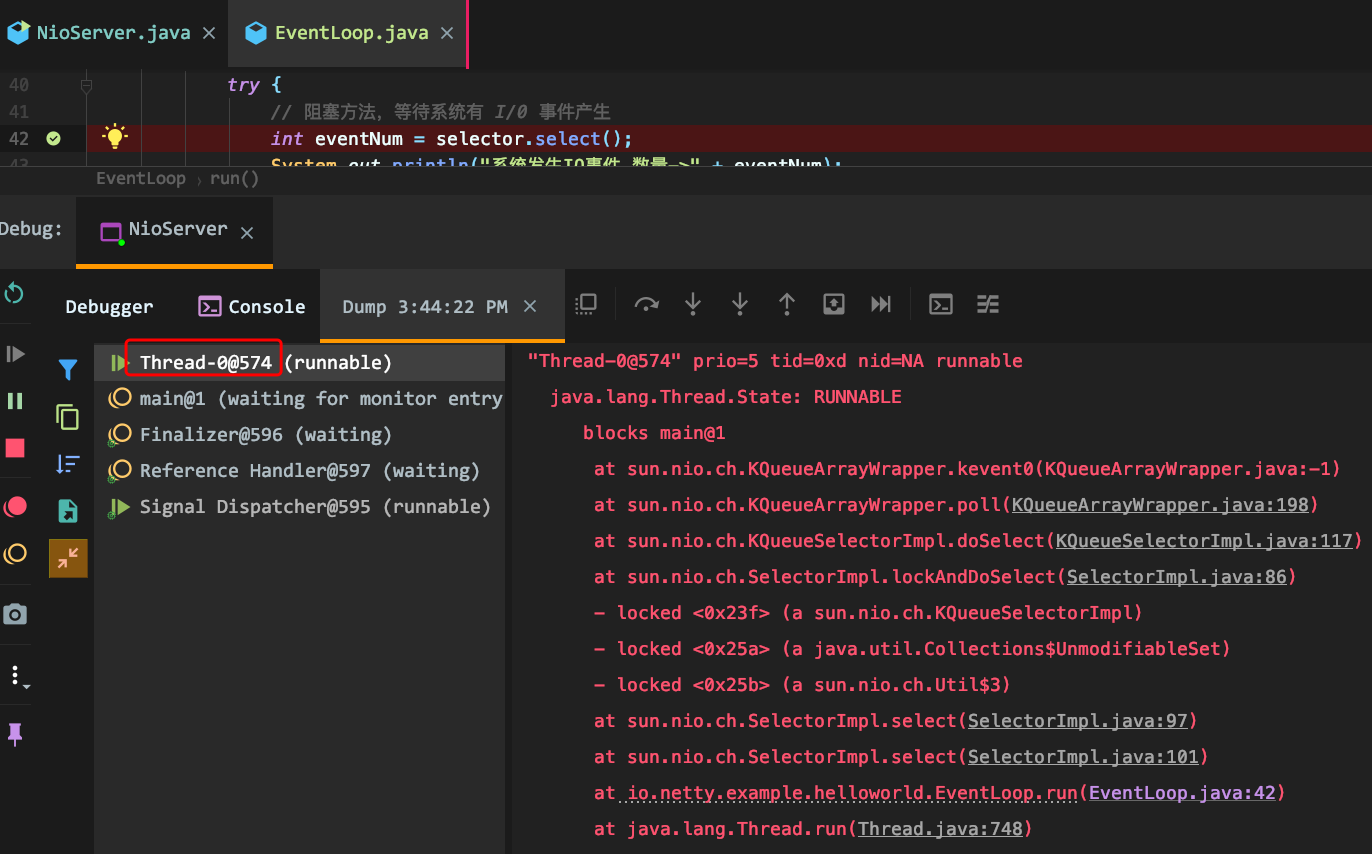Click the Force Step Into arrow icon
This screenshot has height=854, width=1372.
pyautogui.click(x=740, y=304)
